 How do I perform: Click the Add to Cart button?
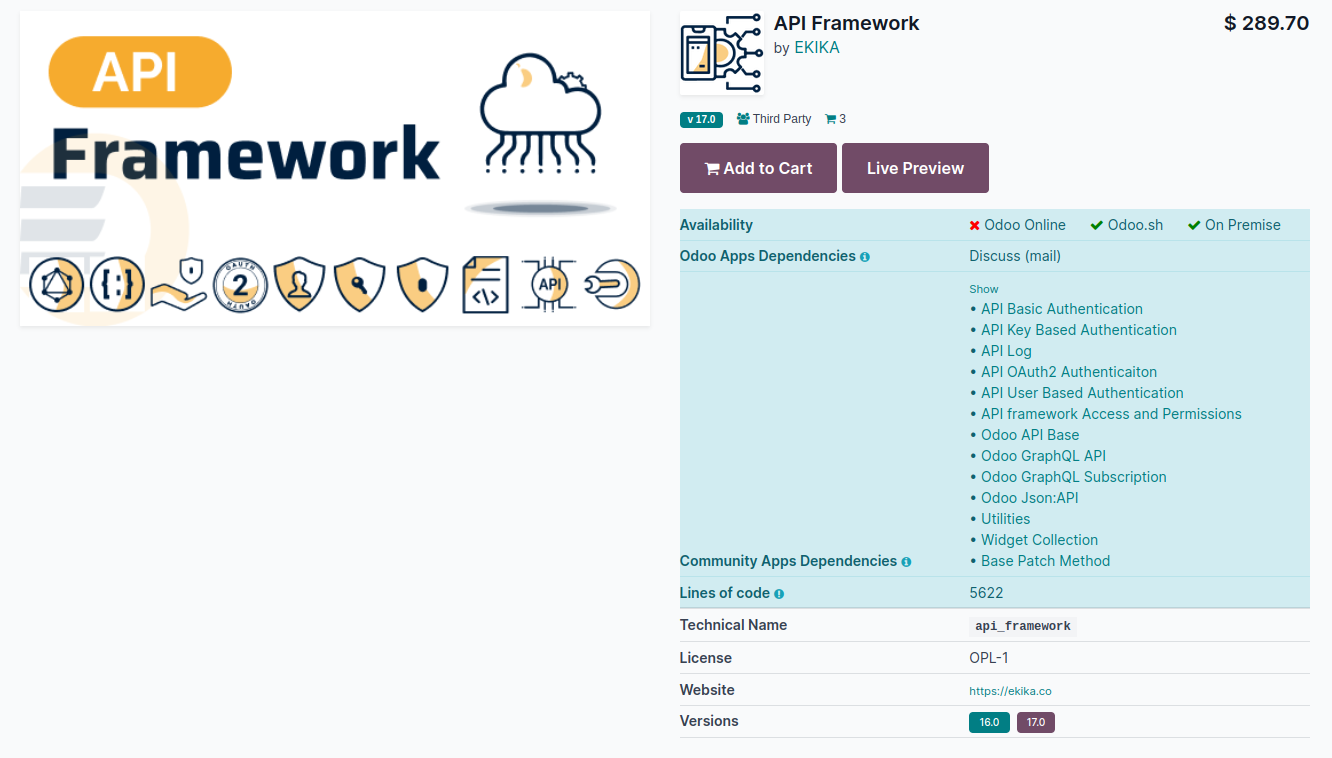point(758,168)
